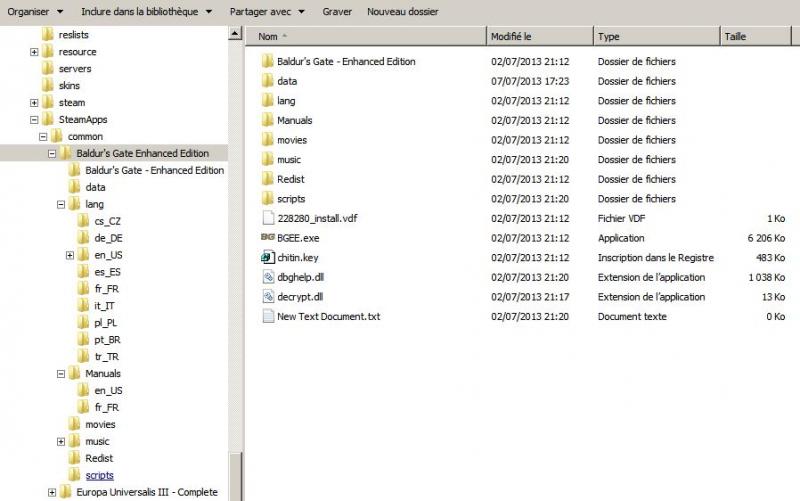Click 'Document texte' type text
This screenshot has height=501, width=800.
click(632, 316)
